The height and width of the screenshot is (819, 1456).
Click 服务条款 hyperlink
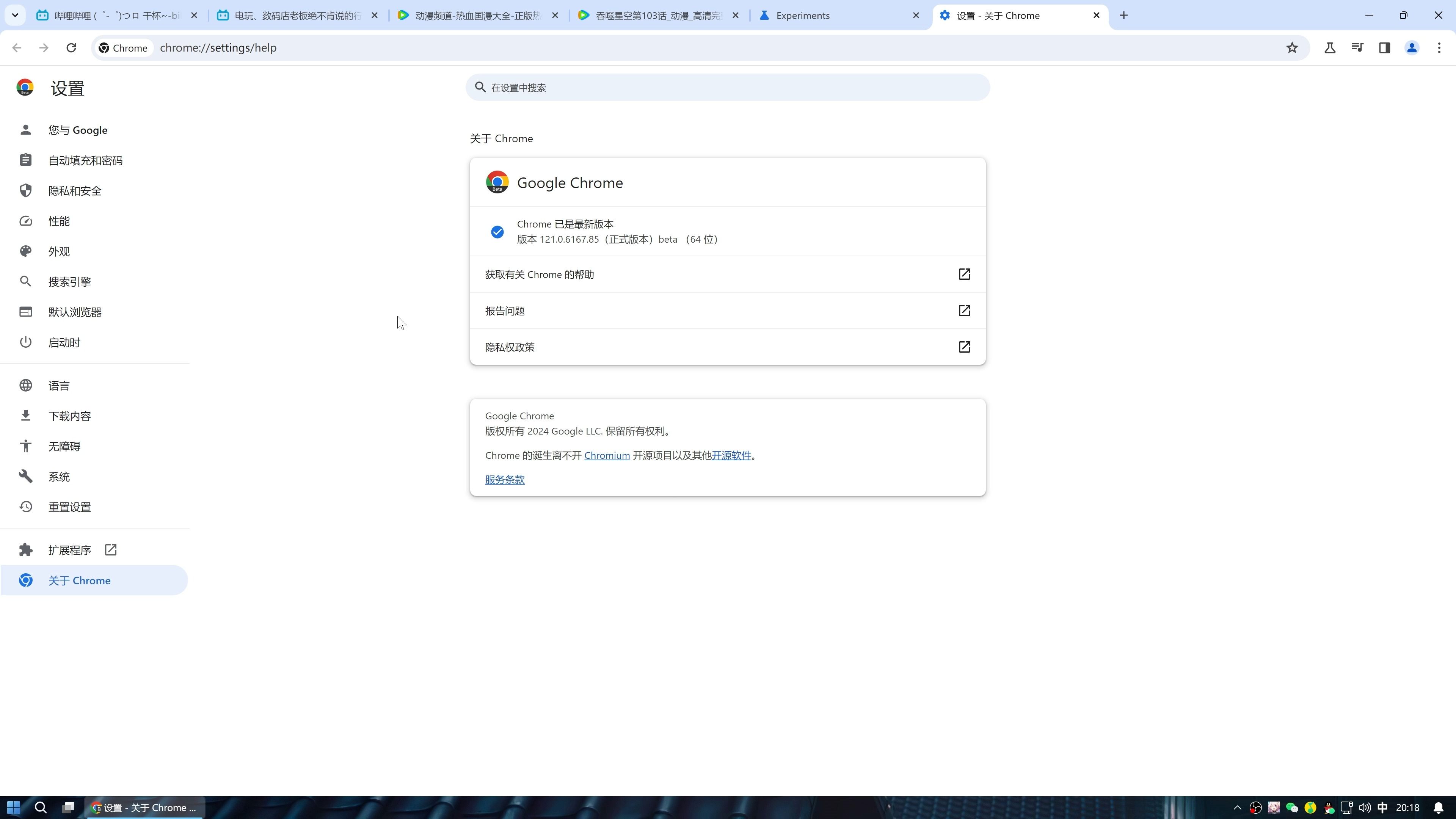505,479
